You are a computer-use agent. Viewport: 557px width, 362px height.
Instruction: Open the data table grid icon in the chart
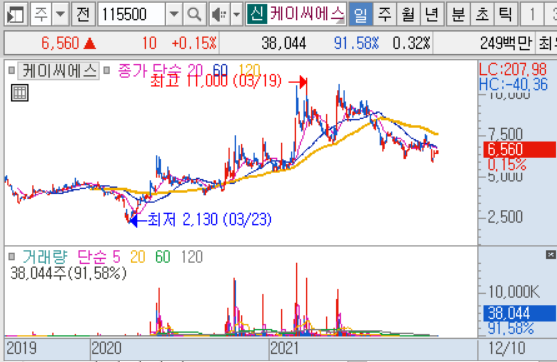pyautogui.click(x=20, y=93)
